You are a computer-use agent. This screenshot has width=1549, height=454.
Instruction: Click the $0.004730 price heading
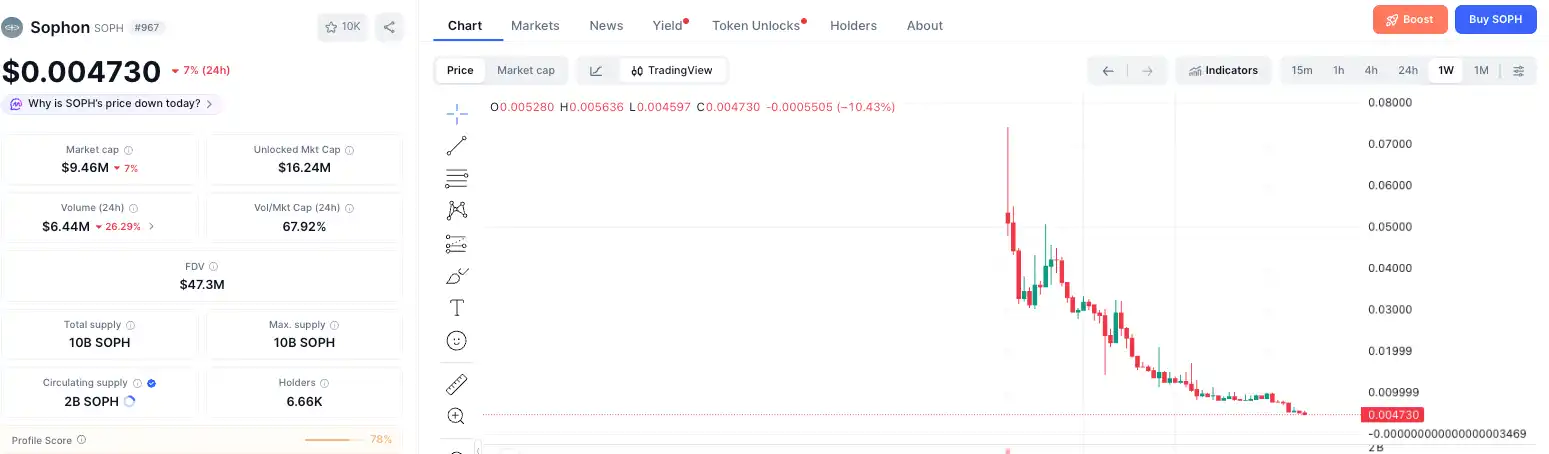pos(81,72)
